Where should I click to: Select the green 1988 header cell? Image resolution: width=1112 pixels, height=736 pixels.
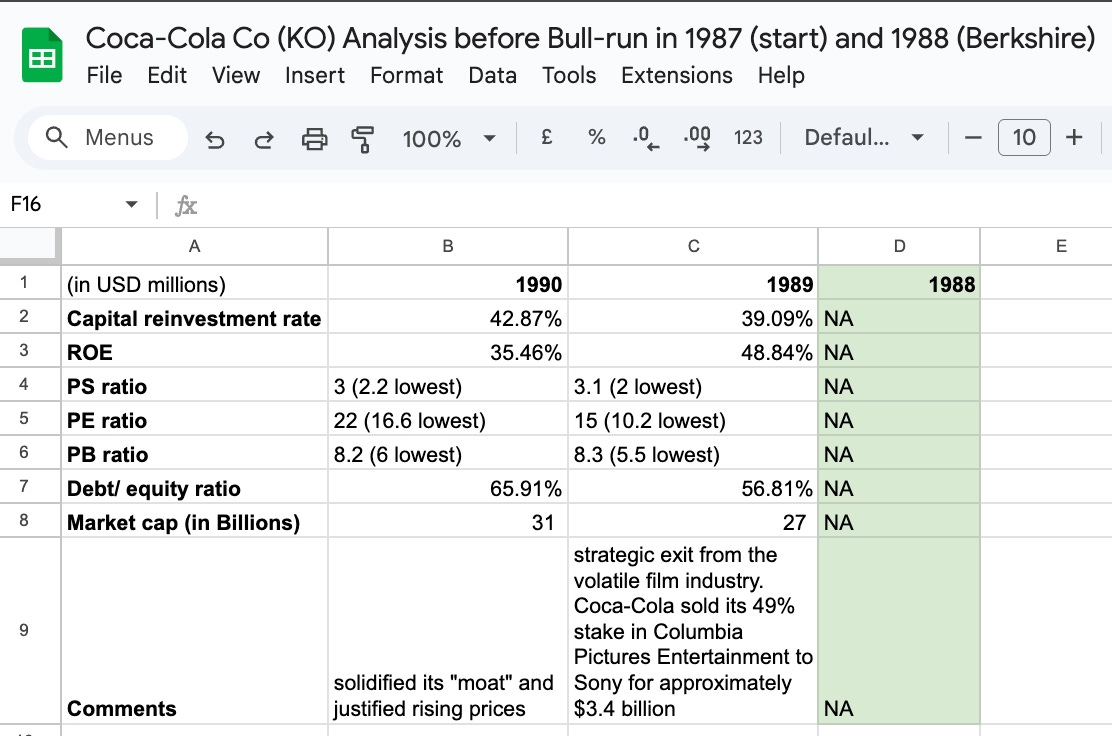click(x=899, y=284)
